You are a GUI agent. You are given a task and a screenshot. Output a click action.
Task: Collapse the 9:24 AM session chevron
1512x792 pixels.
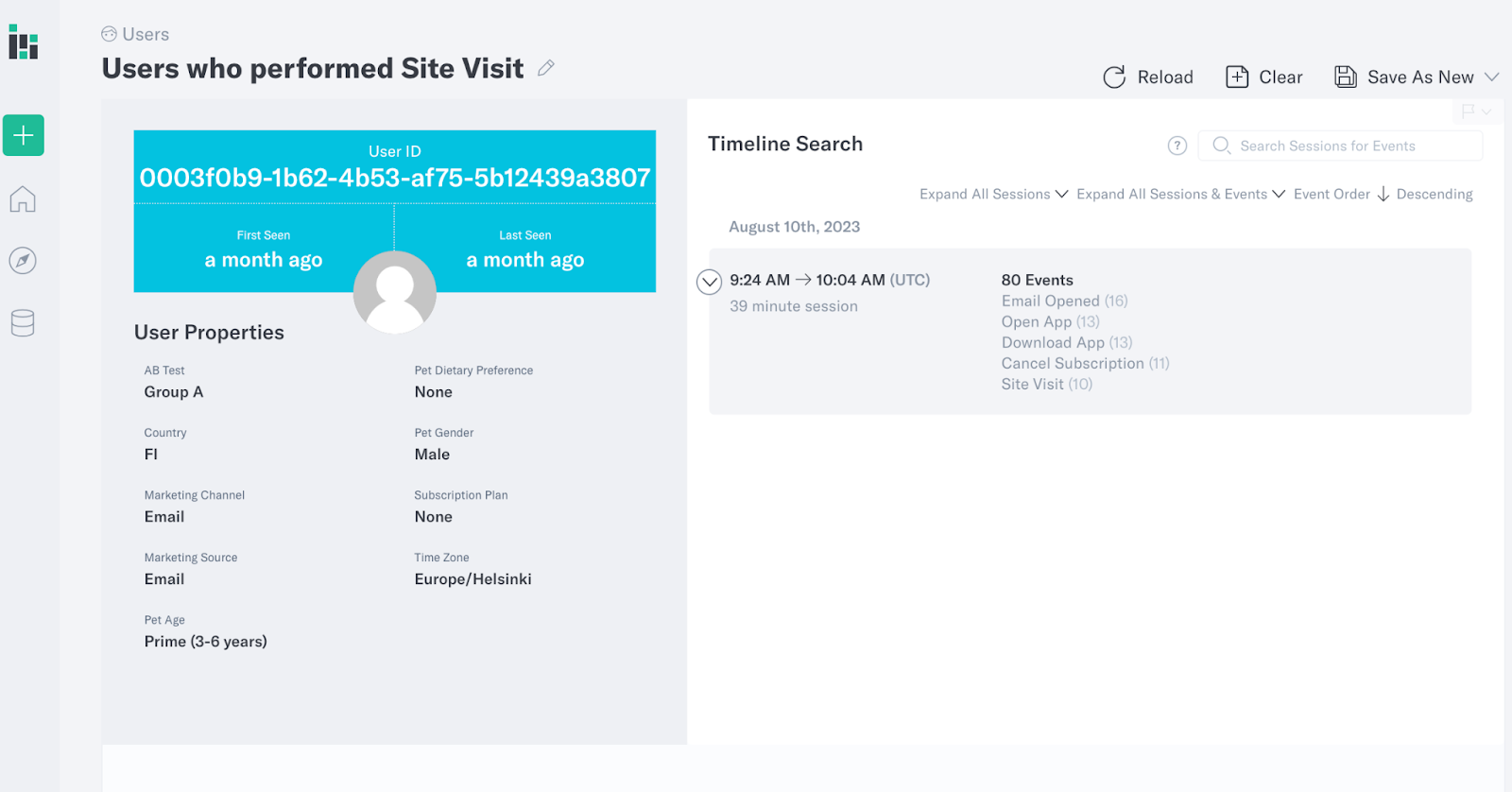point(710,282)
